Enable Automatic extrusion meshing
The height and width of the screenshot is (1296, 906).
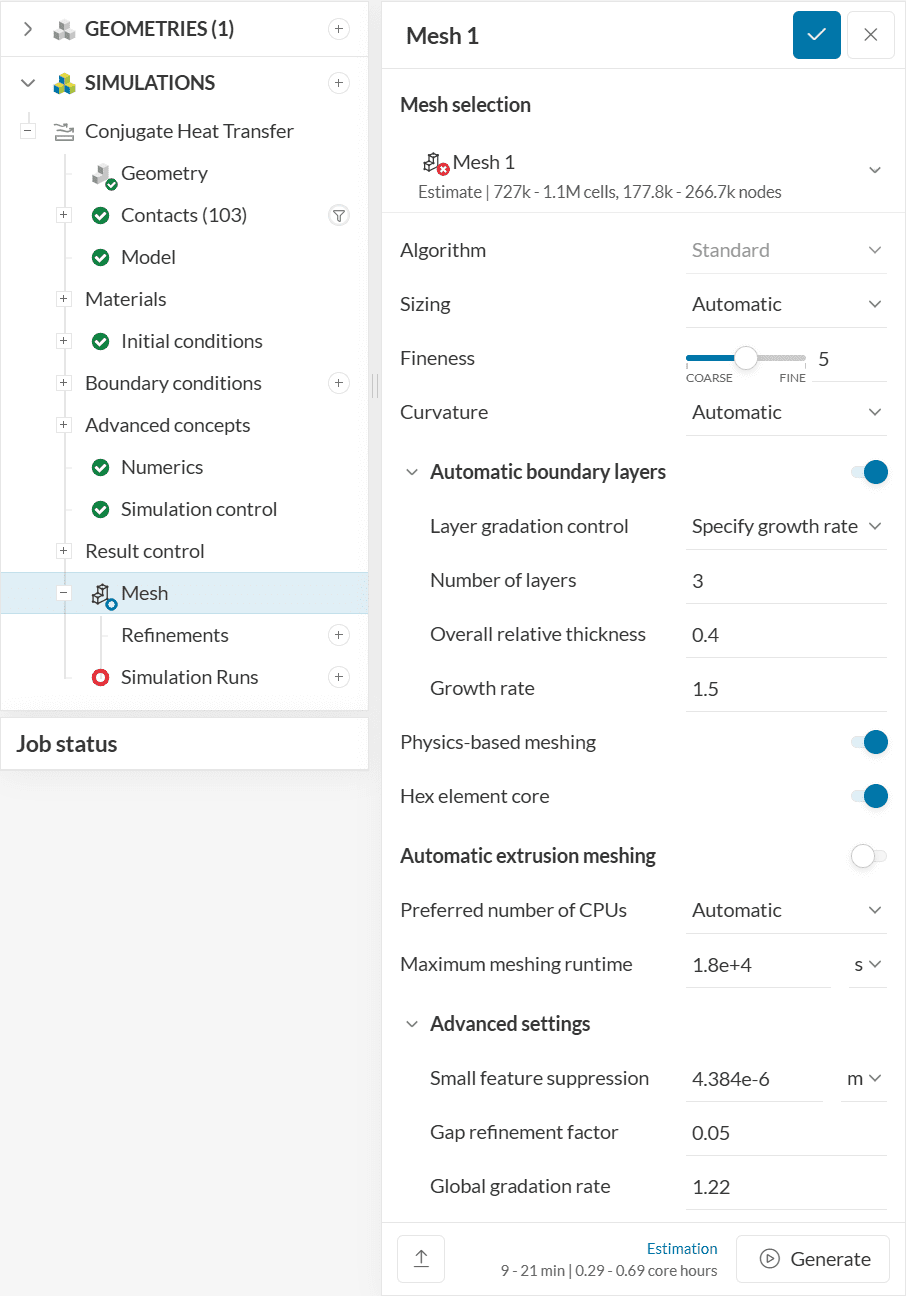869,856
